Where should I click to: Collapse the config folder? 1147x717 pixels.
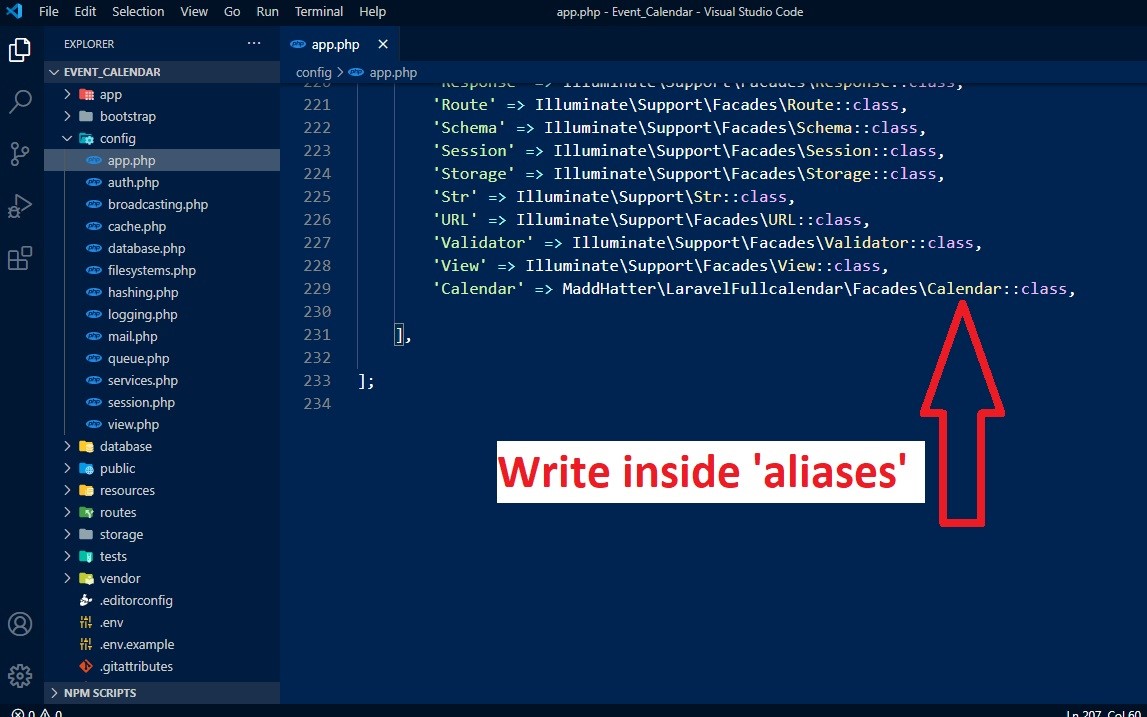(117, 138)
